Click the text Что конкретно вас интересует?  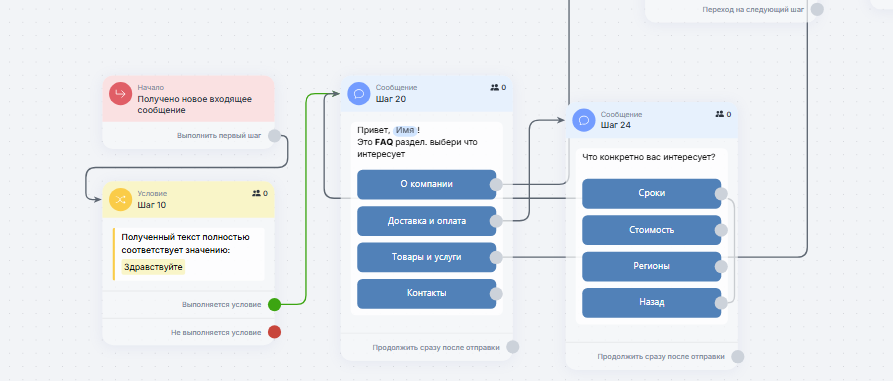click(x=649, y=158)
